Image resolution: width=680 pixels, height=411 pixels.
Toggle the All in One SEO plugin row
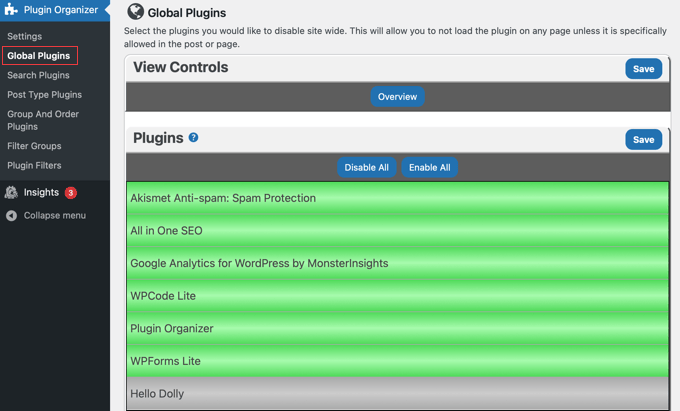[x=397, y=231]
